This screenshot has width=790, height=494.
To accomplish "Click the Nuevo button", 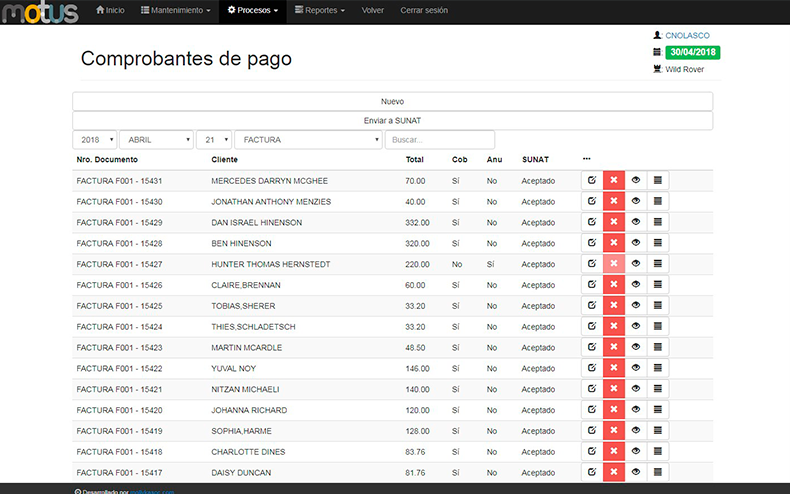I will coord(392,101).
